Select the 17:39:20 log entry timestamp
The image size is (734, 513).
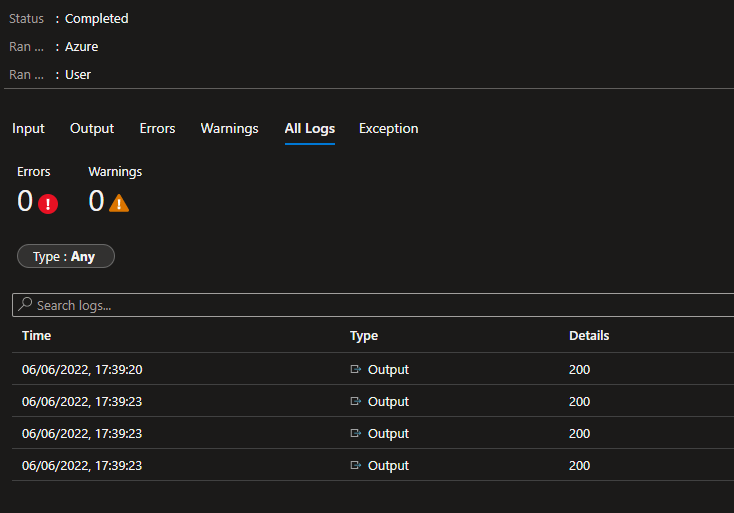click(x=82, y=370)
